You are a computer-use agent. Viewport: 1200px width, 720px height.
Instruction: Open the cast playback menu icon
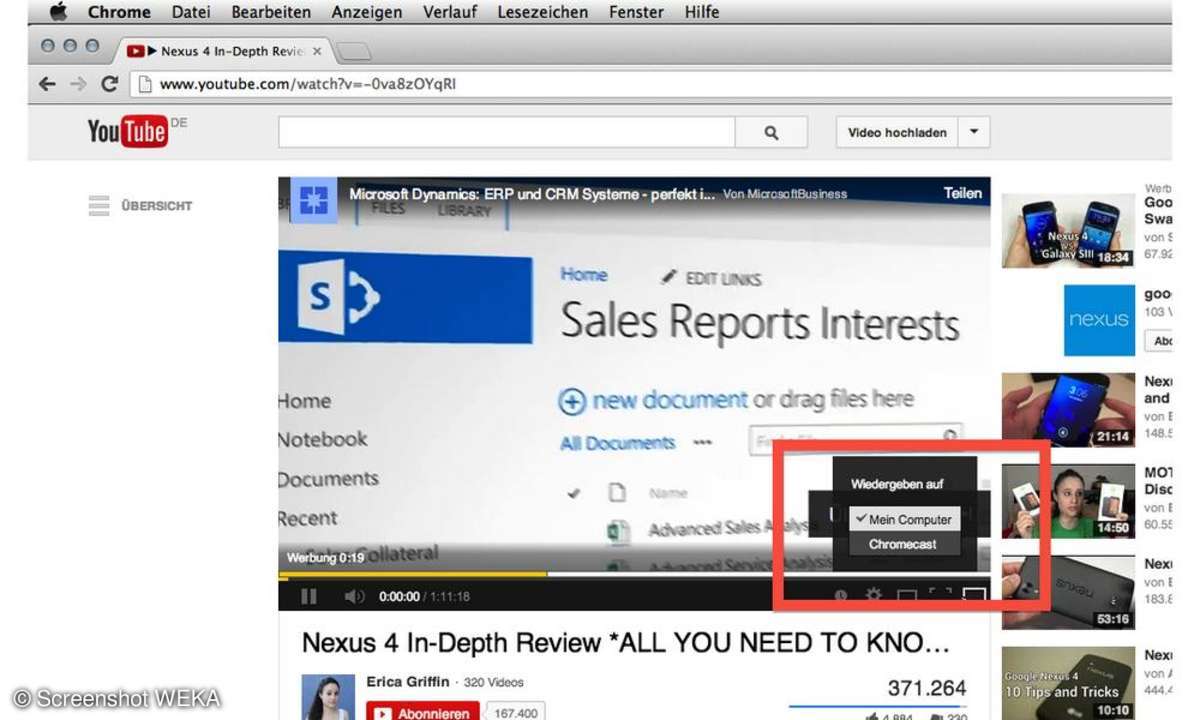coord(974,596)
